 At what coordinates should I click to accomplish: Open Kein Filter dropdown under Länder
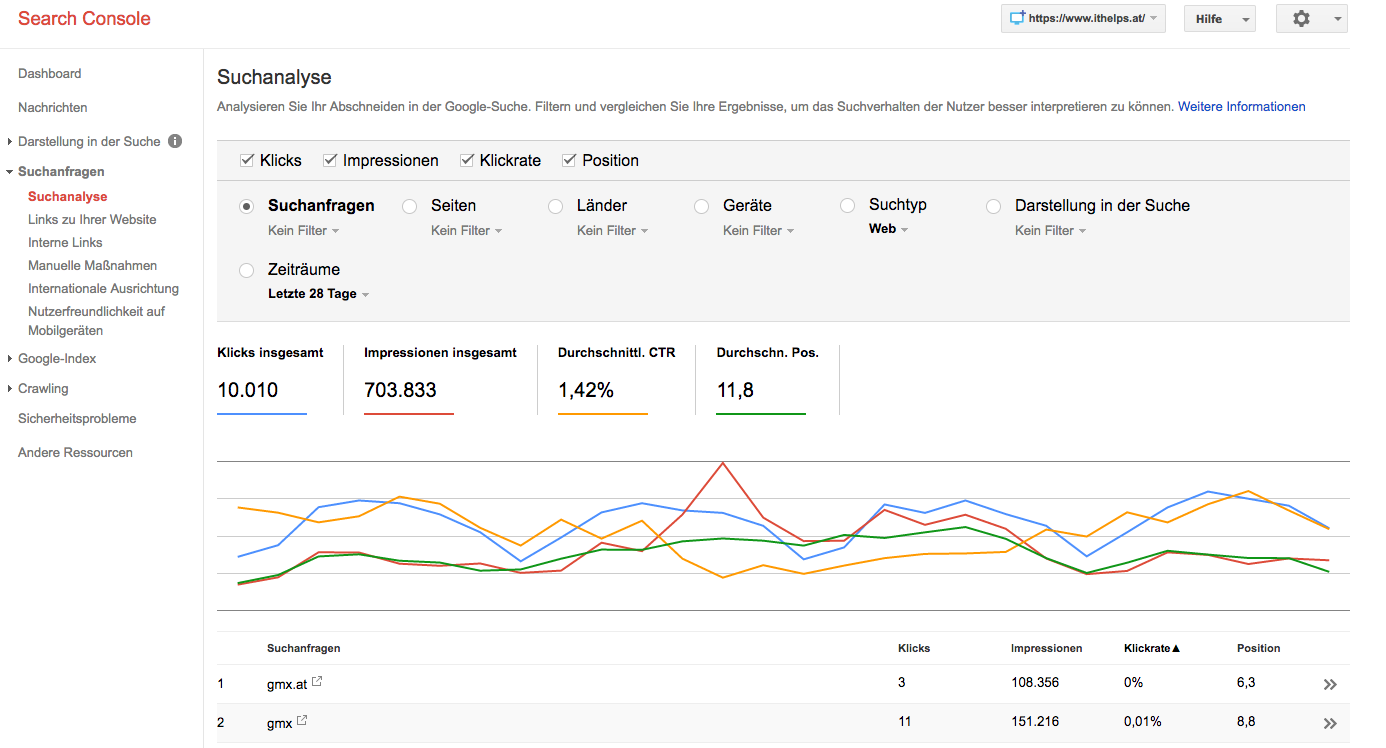pyautogui.click(x=612, y=230)
